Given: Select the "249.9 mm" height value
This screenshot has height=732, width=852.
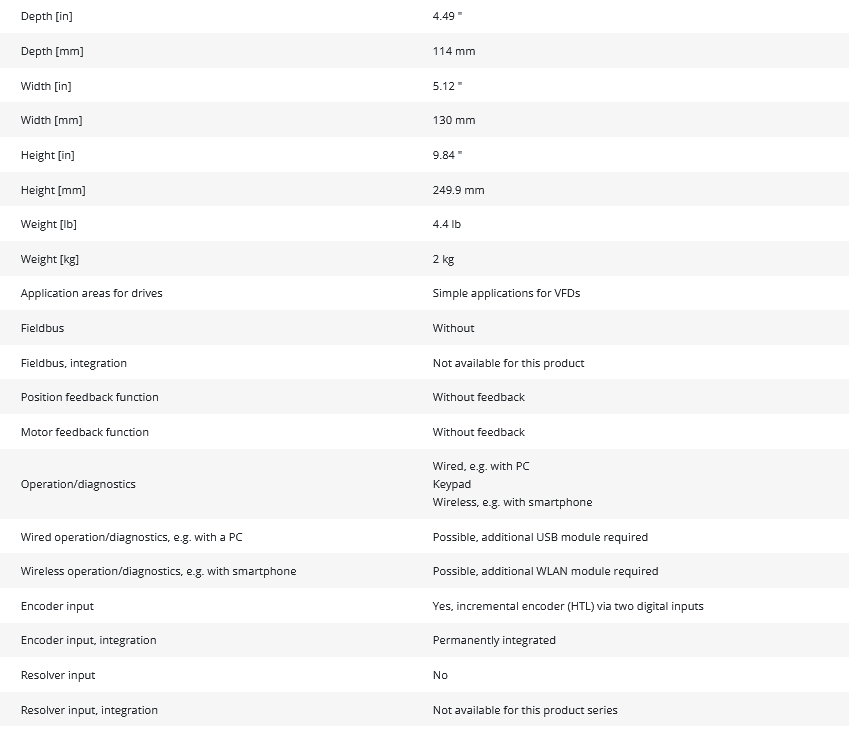Looking at the screenshot, I should 458,190.
